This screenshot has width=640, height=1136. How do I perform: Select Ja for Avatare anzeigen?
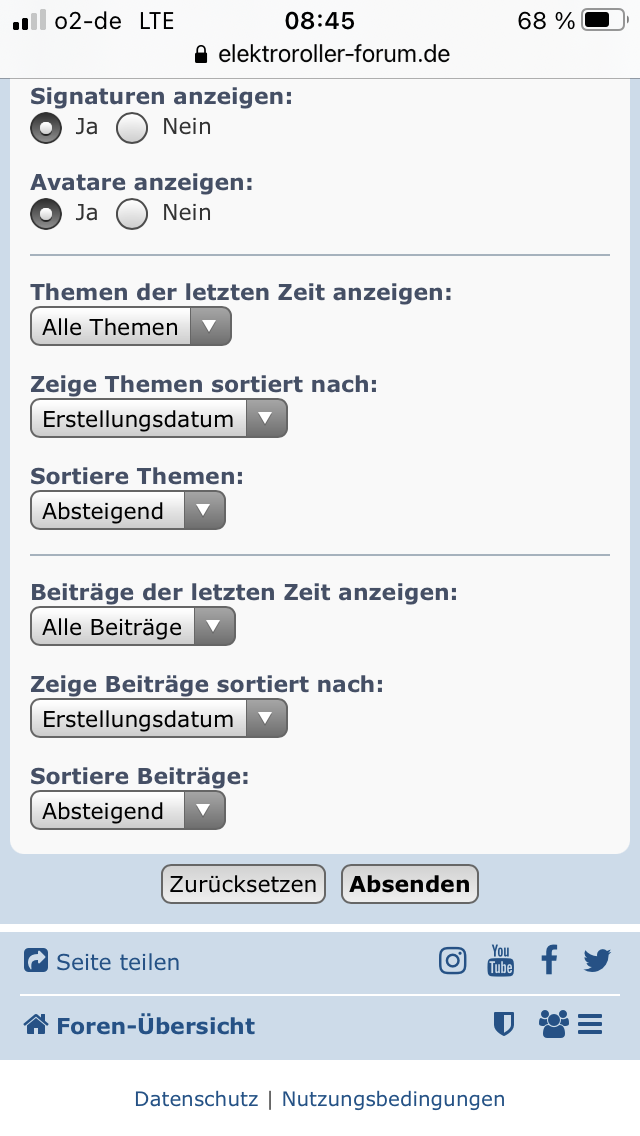coord(46,214)
